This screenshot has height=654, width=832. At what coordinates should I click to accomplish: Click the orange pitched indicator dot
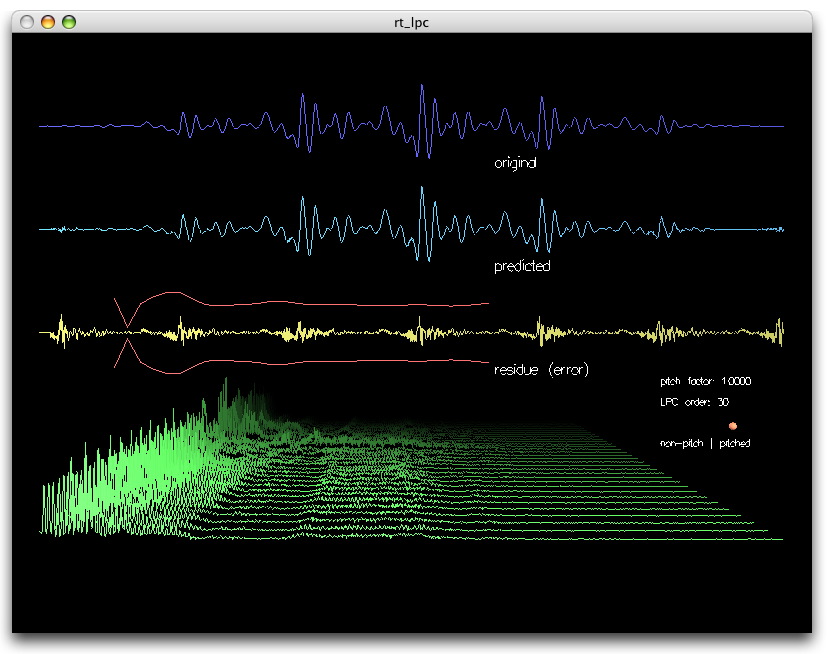pos(733,425)
